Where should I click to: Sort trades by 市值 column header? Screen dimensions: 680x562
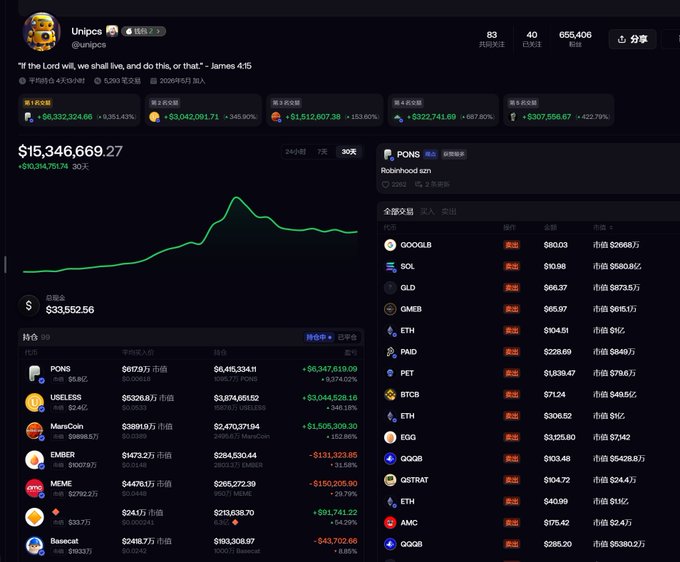pos(603,227)
